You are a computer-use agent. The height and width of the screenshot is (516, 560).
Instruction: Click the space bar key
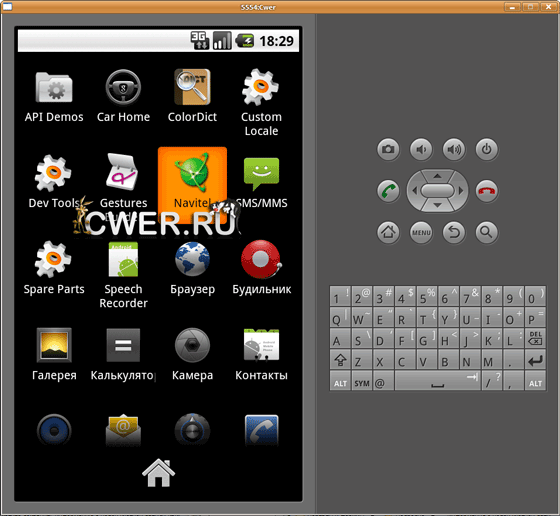[438, 381]
